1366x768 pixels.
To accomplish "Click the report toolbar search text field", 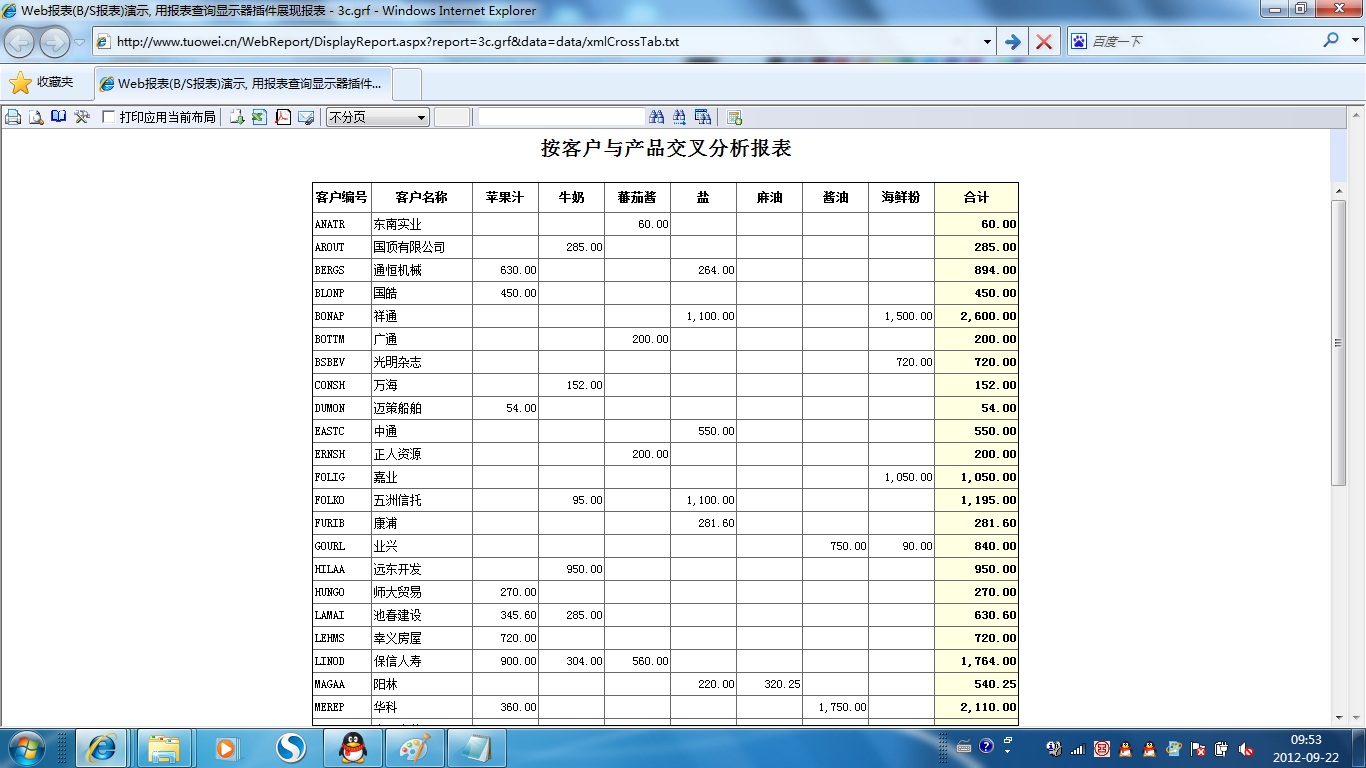I will point(561,117).
